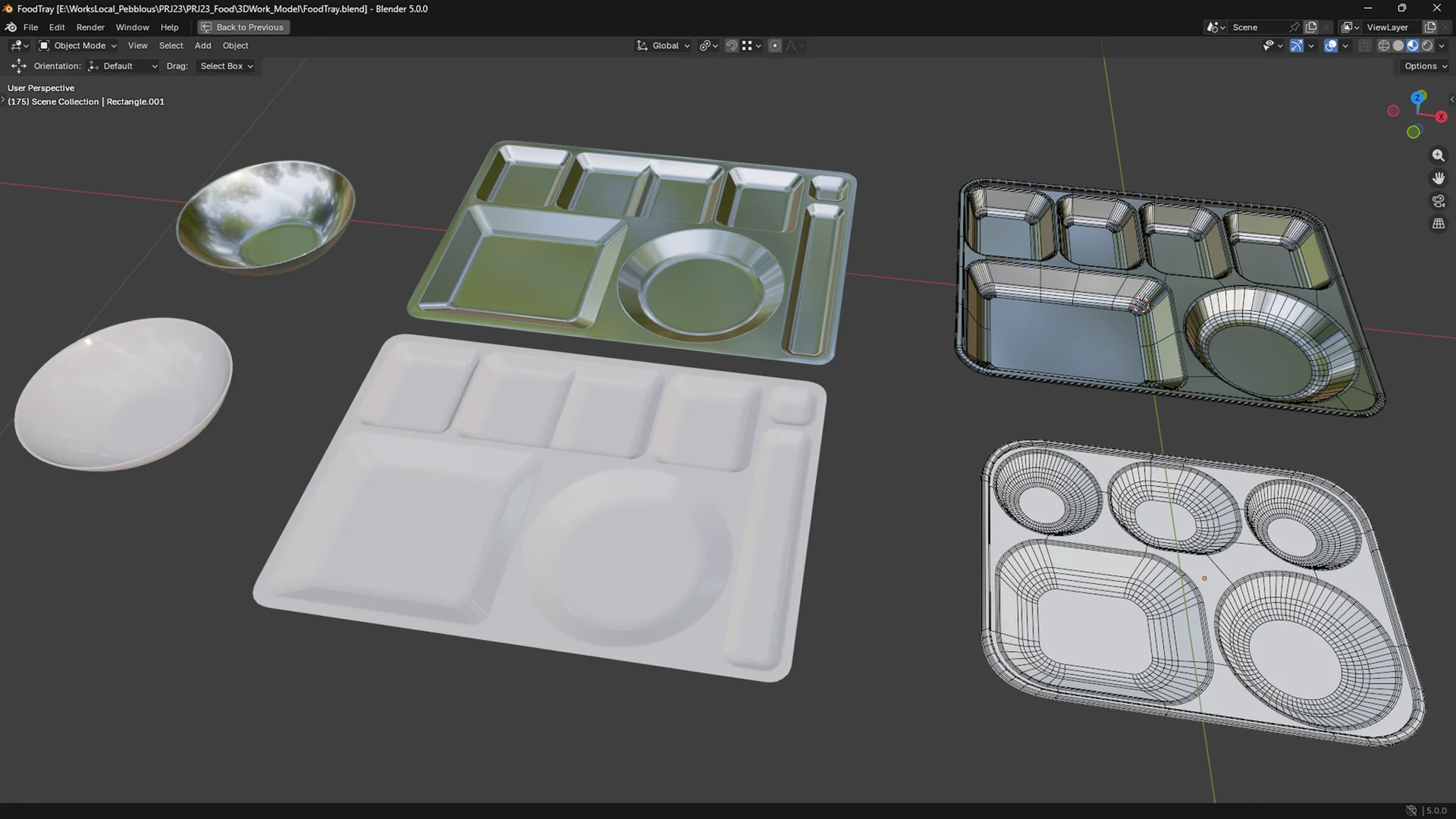The height and width of the screenshot is (819, 1456).
Task: Click the Back to Previous button
Action: (x=243, y=27)
